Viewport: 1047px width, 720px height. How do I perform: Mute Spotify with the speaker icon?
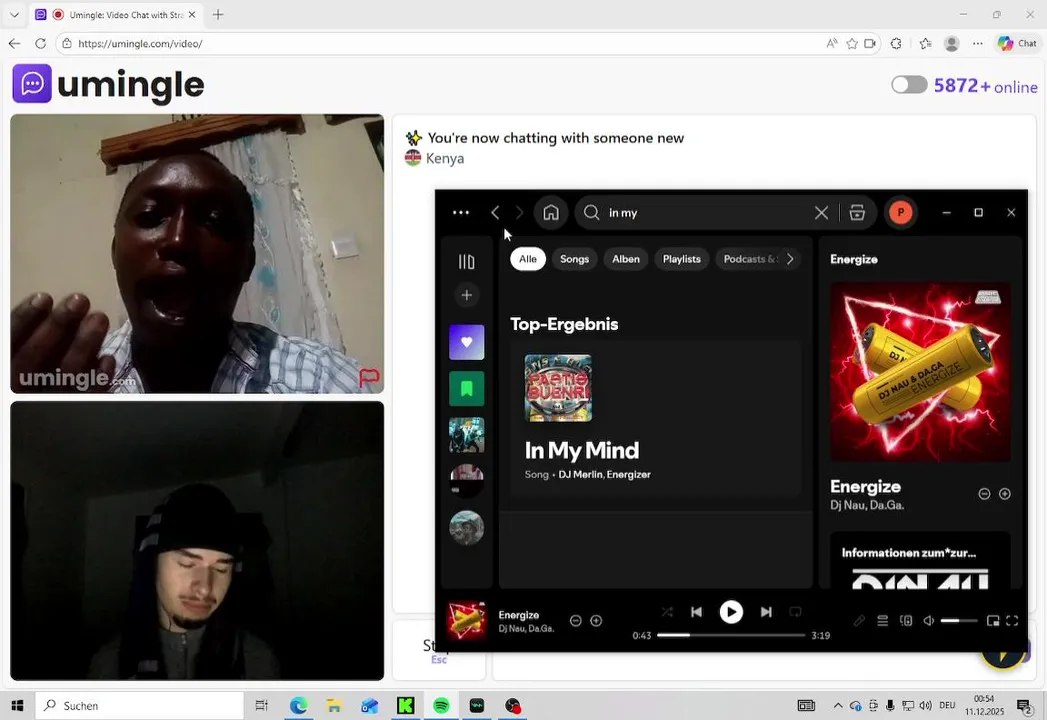tap(928, 620)
